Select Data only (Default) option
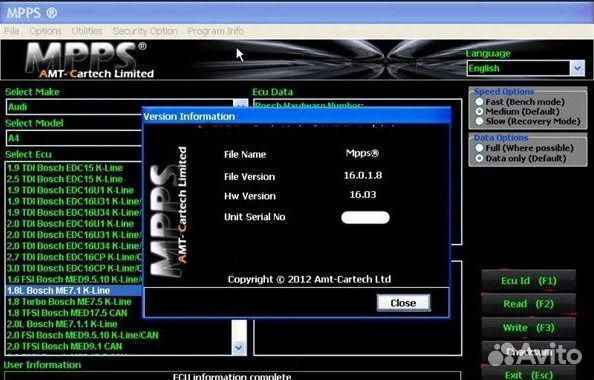 (x=479, y=158)
